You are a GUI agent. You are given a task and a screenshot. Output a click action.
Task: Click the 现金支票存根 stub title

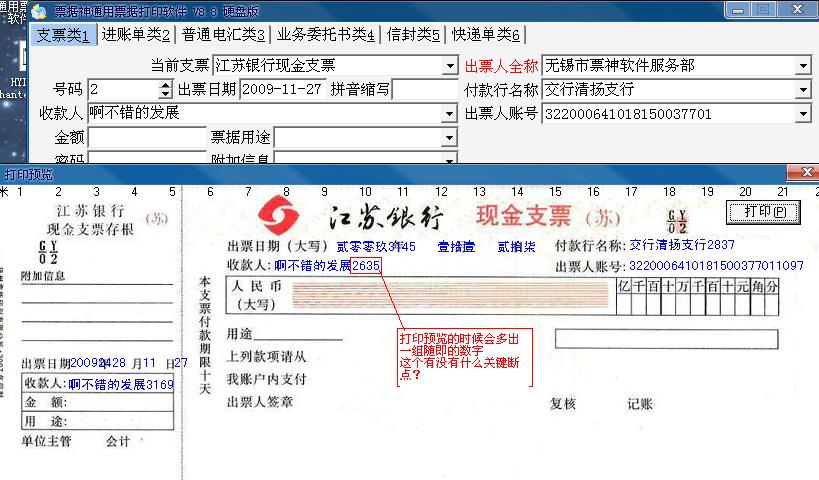90,229
